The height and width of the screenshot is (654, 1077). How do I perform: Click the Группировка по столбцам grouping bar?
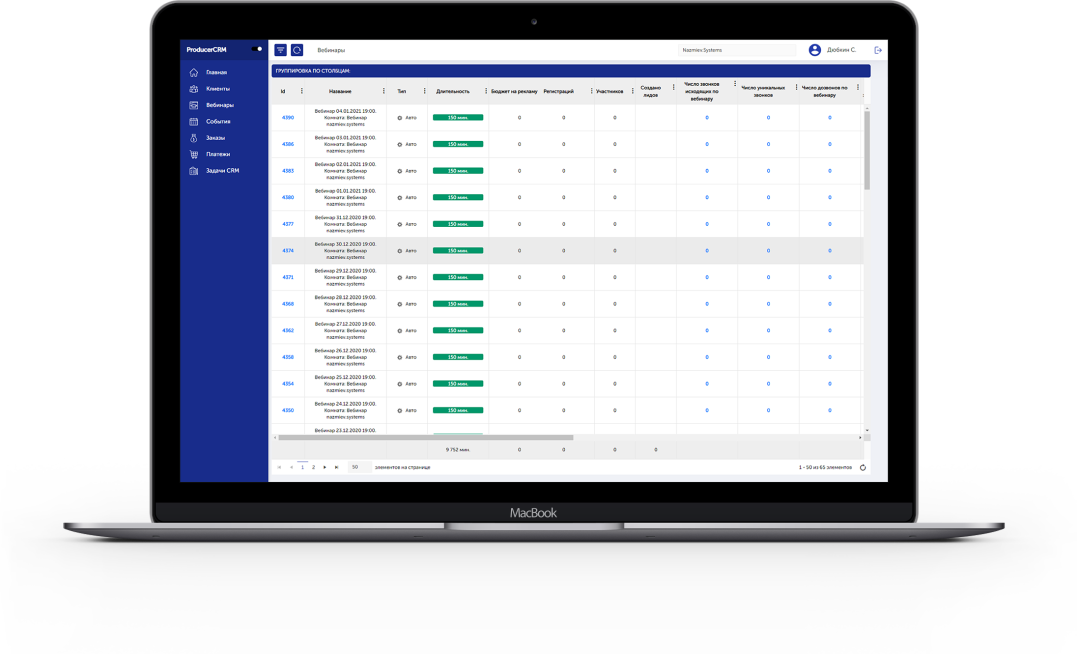pos(571,71)
